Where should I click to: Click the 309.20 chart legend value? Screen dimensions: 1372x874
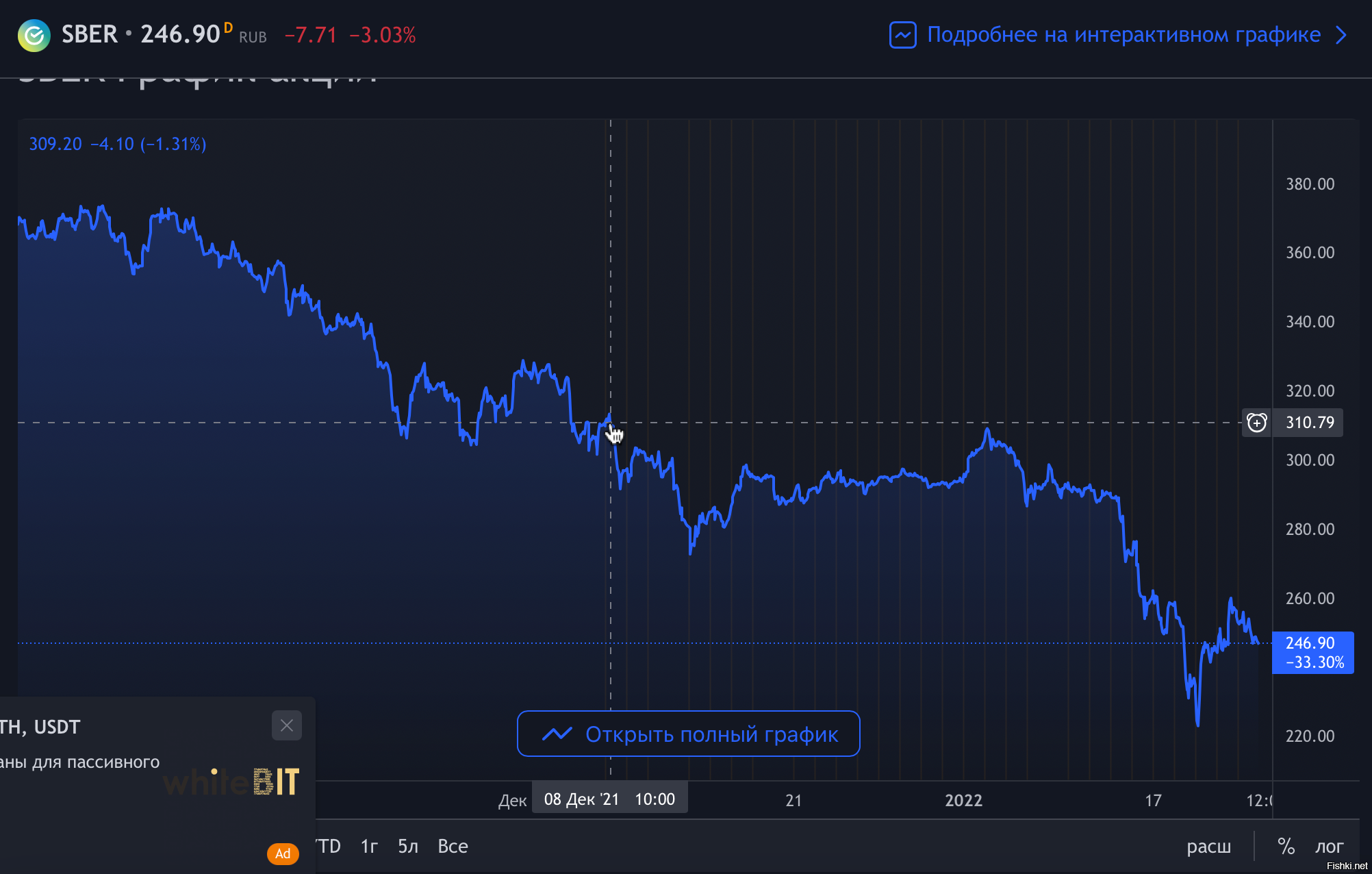(55, 144)
